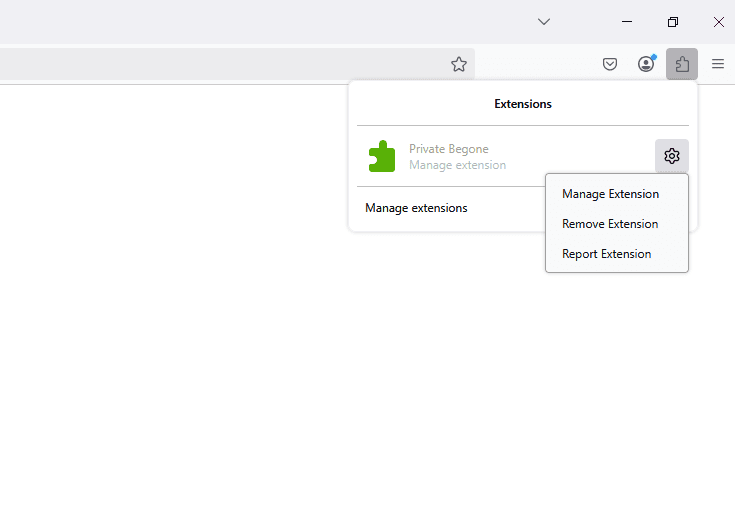Close the Firefox window

coord(718,21)
